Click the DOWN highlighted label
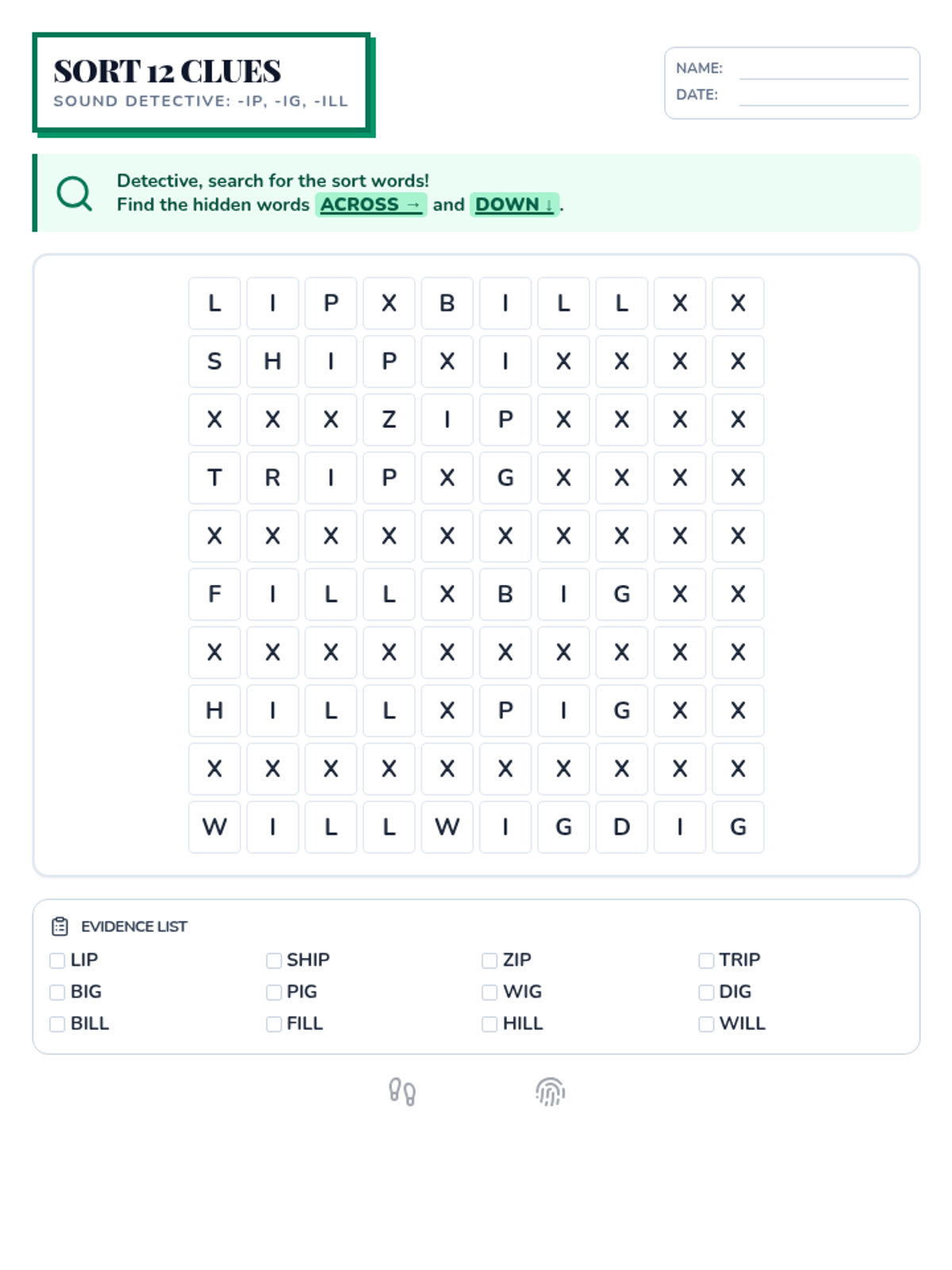Viewport: 952px width, 1270px height. click(514, 205)
